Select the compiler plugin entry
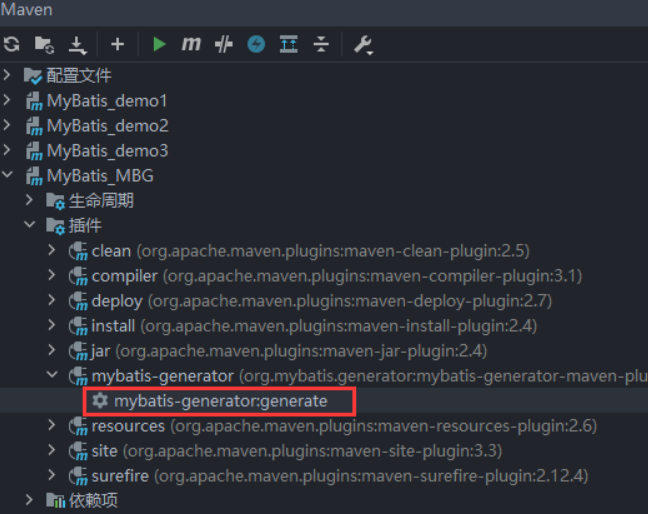 point(124,276)
